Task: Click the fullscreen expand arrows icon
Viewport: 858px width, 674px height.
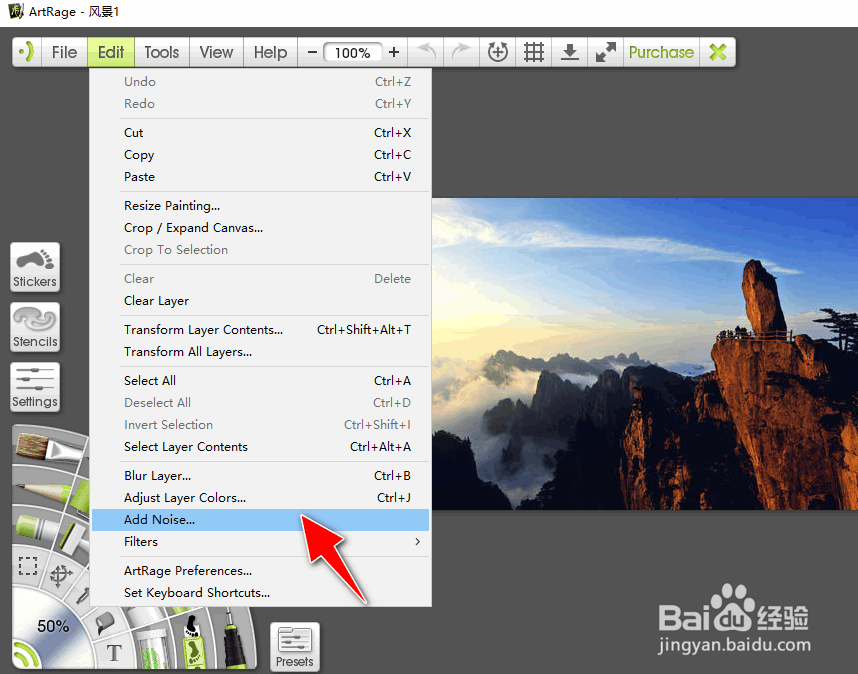Action: click(x=606, y=52)
